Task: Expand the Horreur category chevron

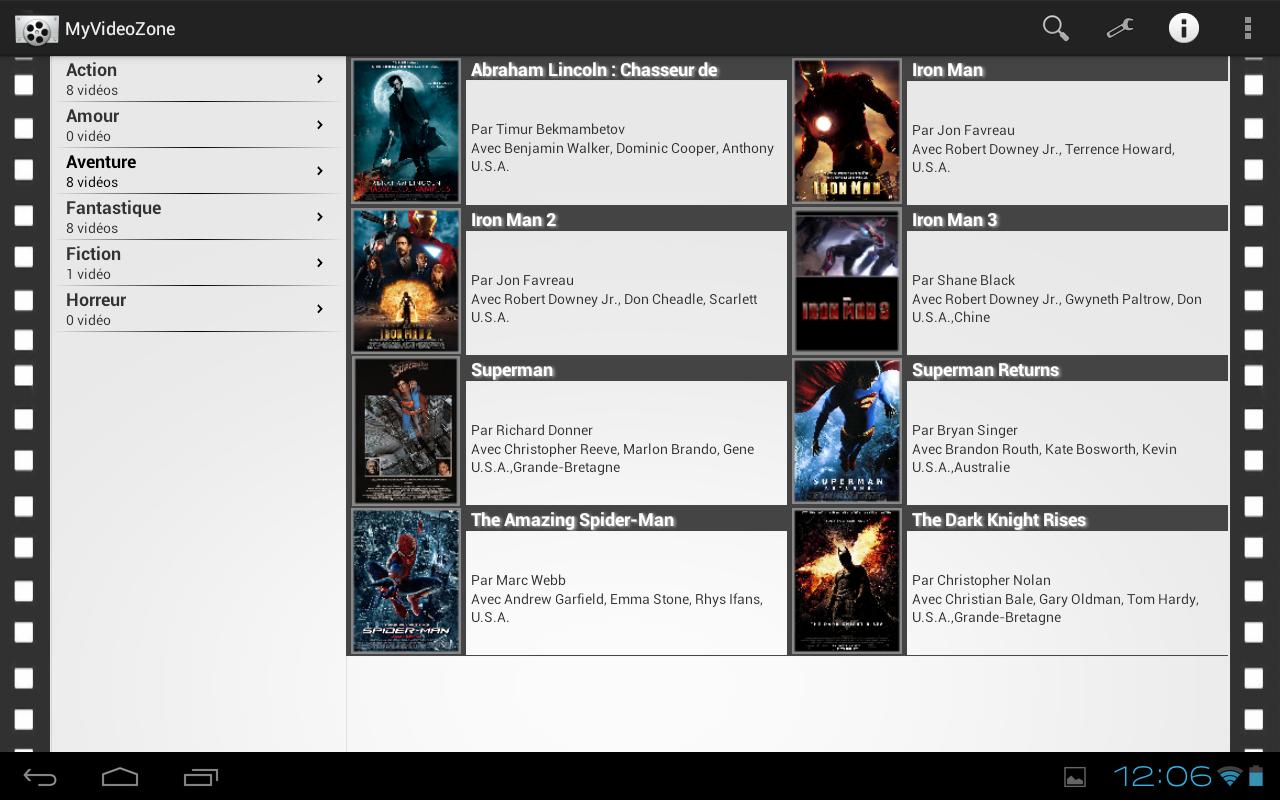Action: pyautogui.click(x=320, y=309)
